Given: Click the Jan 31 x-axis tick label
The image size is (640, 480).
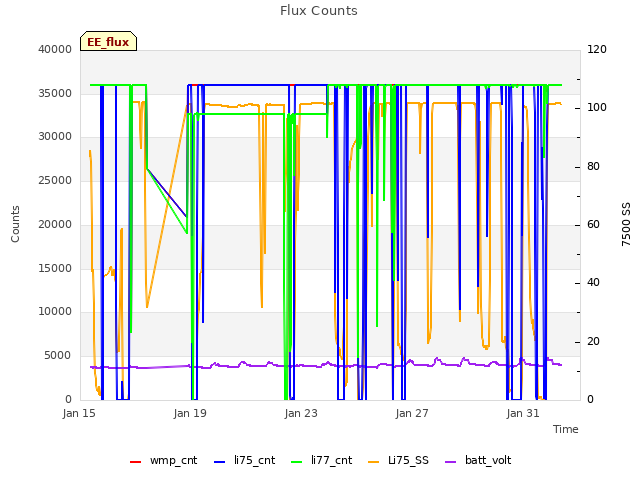Looking at the screenshot, I should [x=523, y=413].
